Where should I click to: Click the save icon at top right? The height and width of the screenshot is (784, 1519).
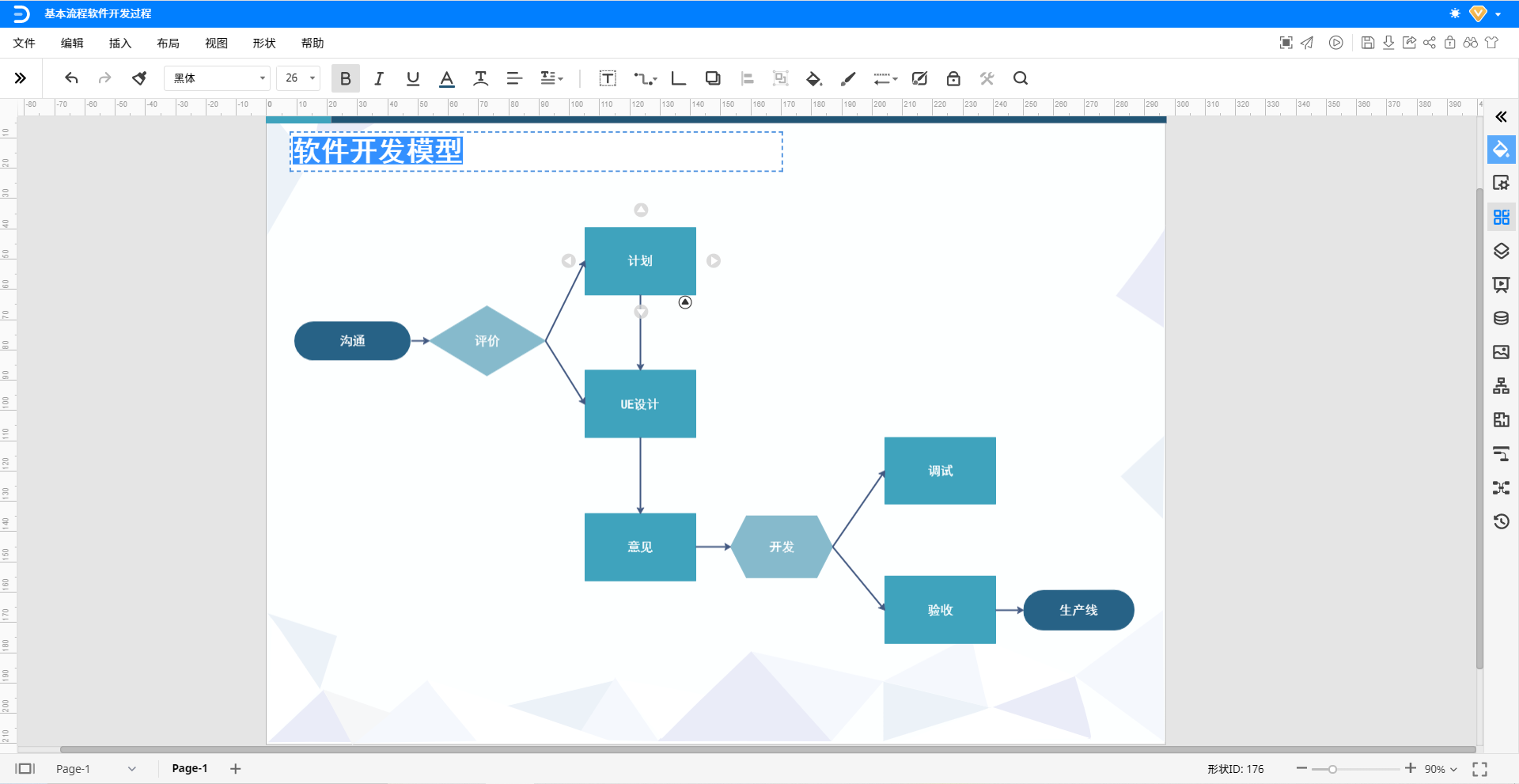coord(1368,43)
